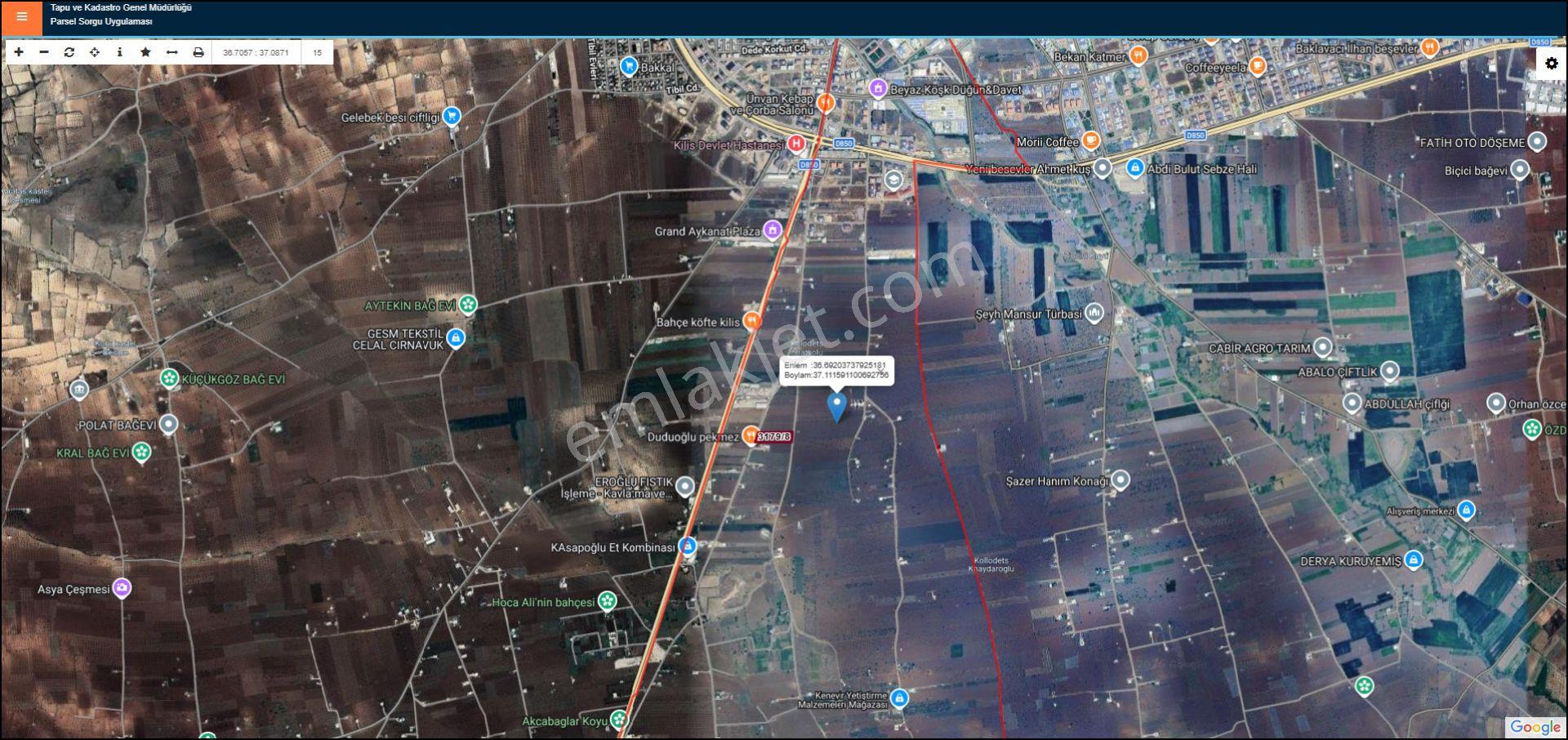
Task: Open the Google logo link
Action: coord(1535,727)
